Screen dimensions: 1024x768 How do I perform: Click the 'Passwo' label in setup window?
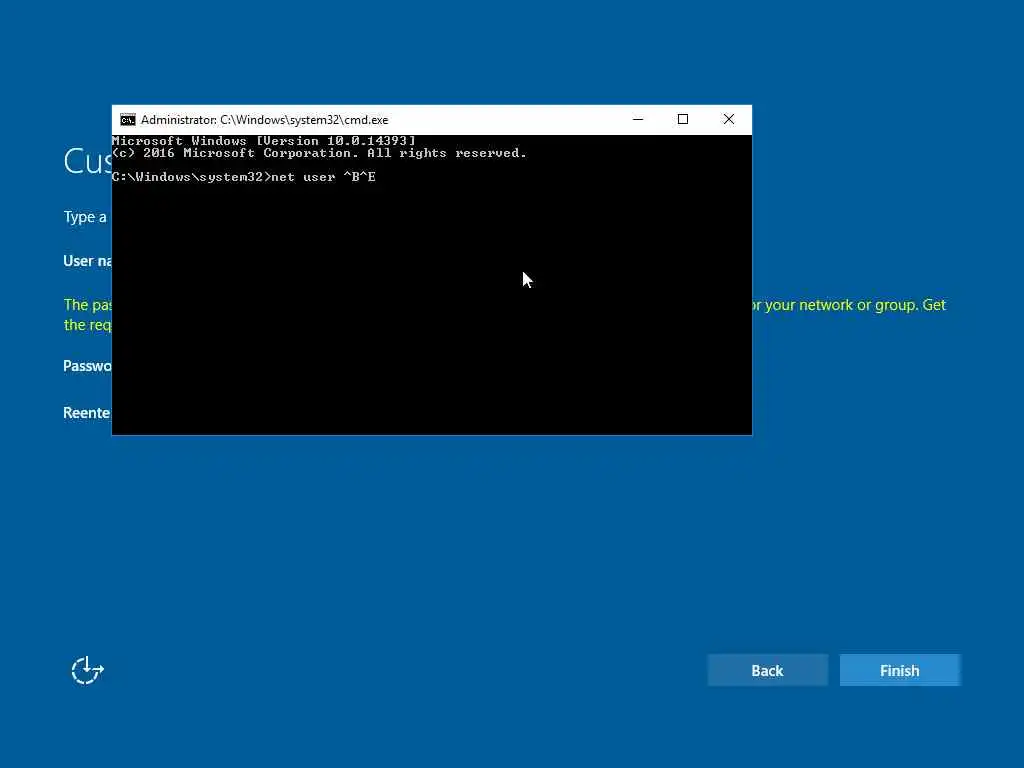point(88,366)
